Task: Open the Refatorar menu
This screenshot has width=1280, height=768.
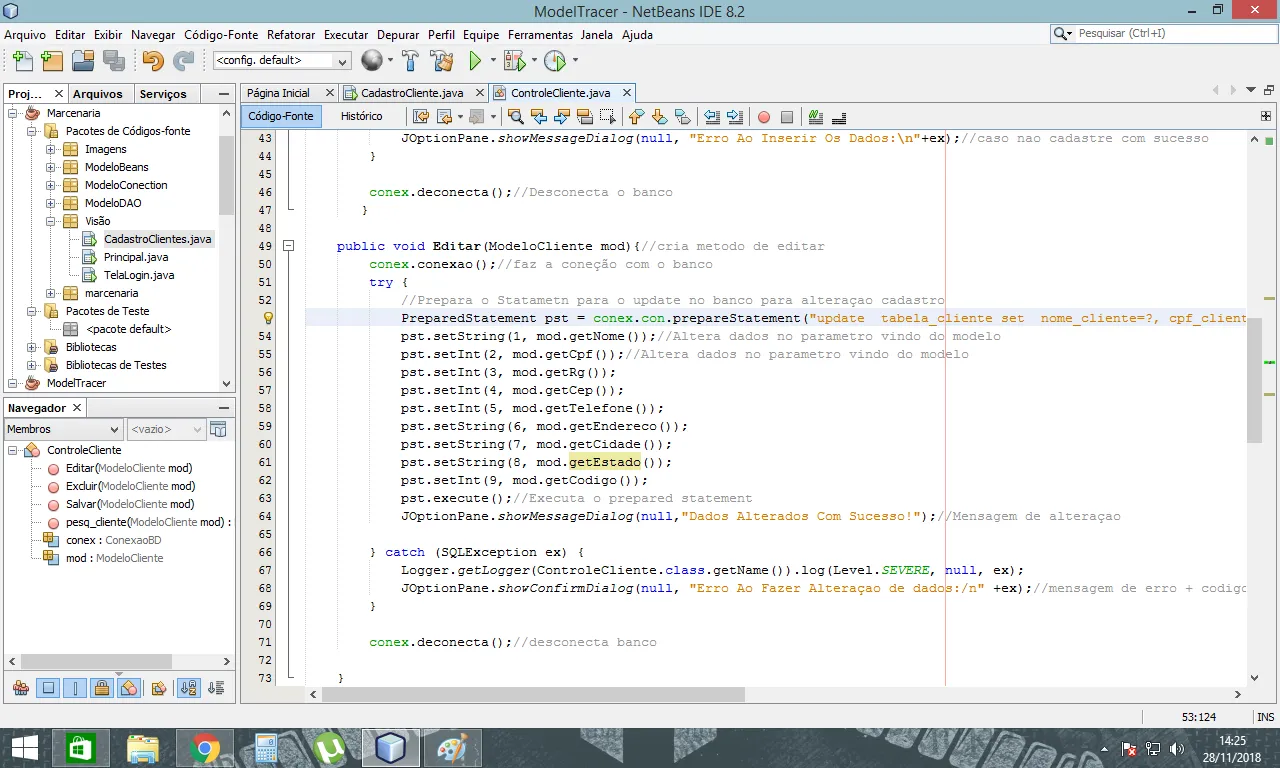Action: (x=292, y=34)
